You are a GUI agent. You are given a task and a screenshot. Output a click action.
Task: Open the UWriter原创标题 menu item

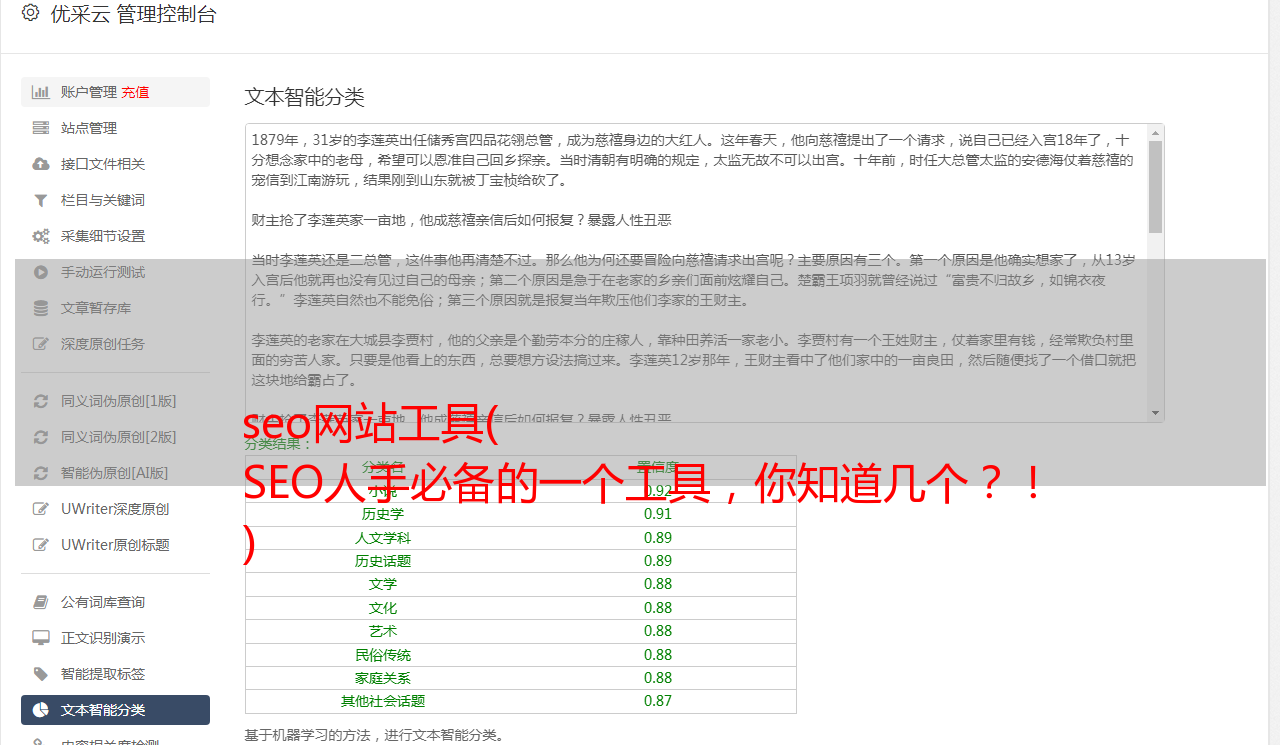[115, 545]
